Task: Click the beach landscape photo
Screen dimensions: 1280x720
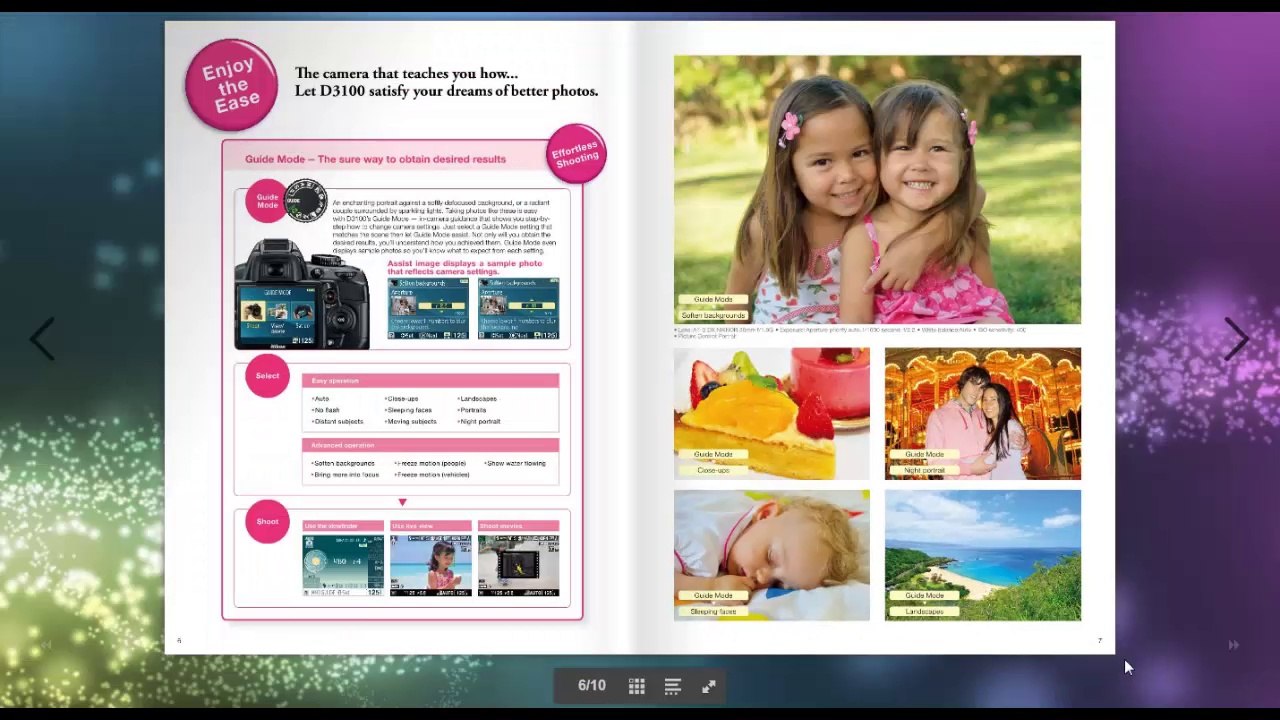Action: click(x=983, y=555)
